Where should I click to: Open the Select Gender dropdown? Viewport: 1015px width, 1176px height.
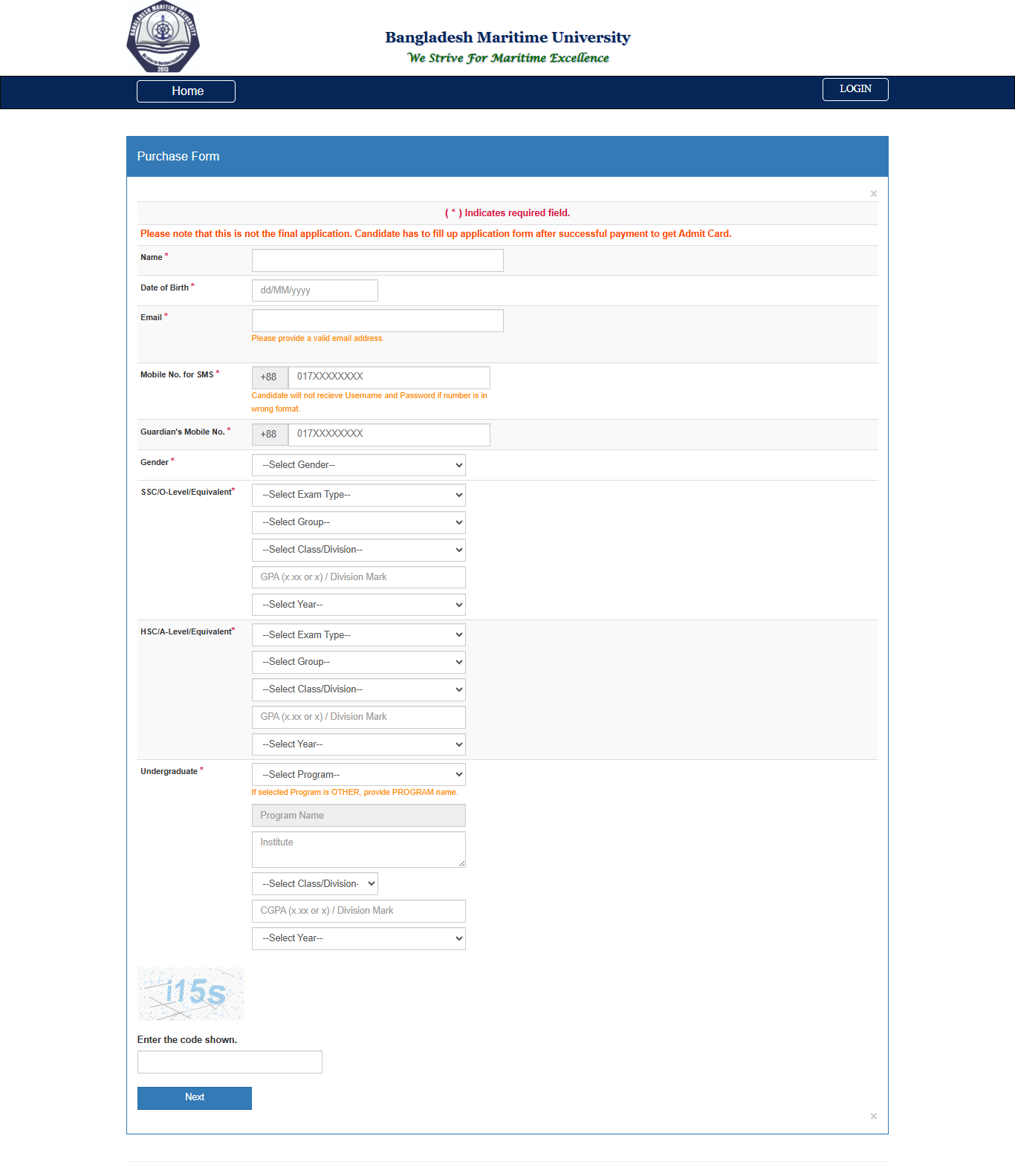(358, 465)
